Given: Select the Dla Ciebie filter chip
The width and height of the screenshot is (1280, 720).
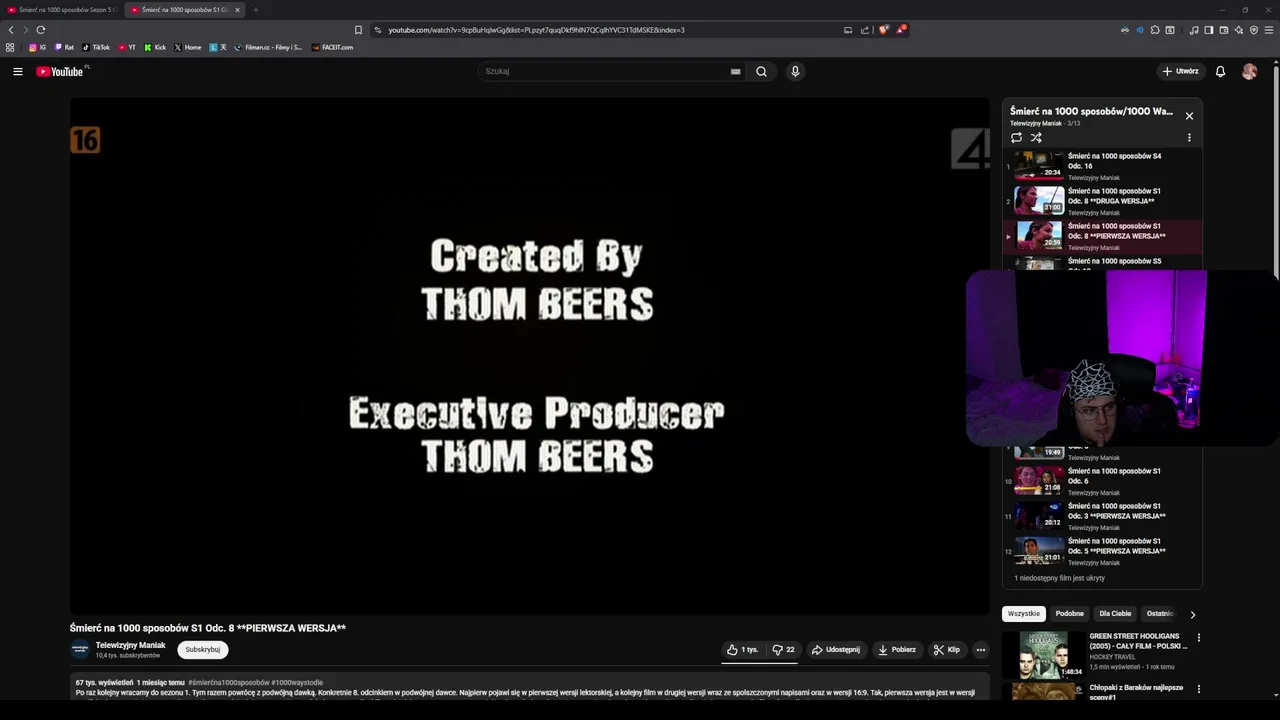Looking at the screenshot, I should click(x=1115, y=613).
